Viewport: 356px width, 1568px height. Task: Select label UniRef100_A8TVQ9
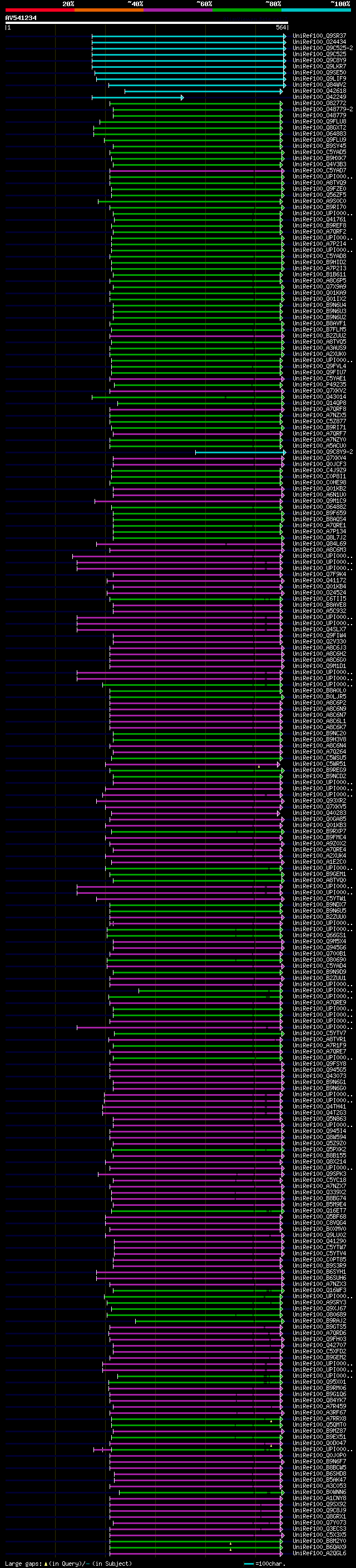(x=319, y=182)
